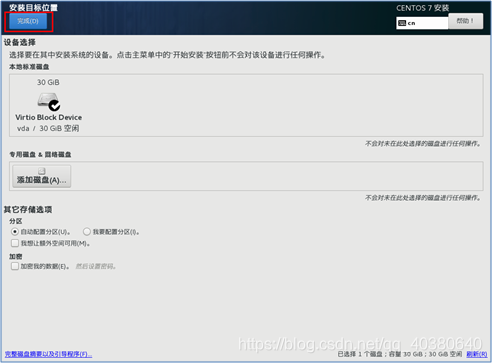492x363 pixels.
Task: Open the 帮助 help button
Action: tap(465, 21)
